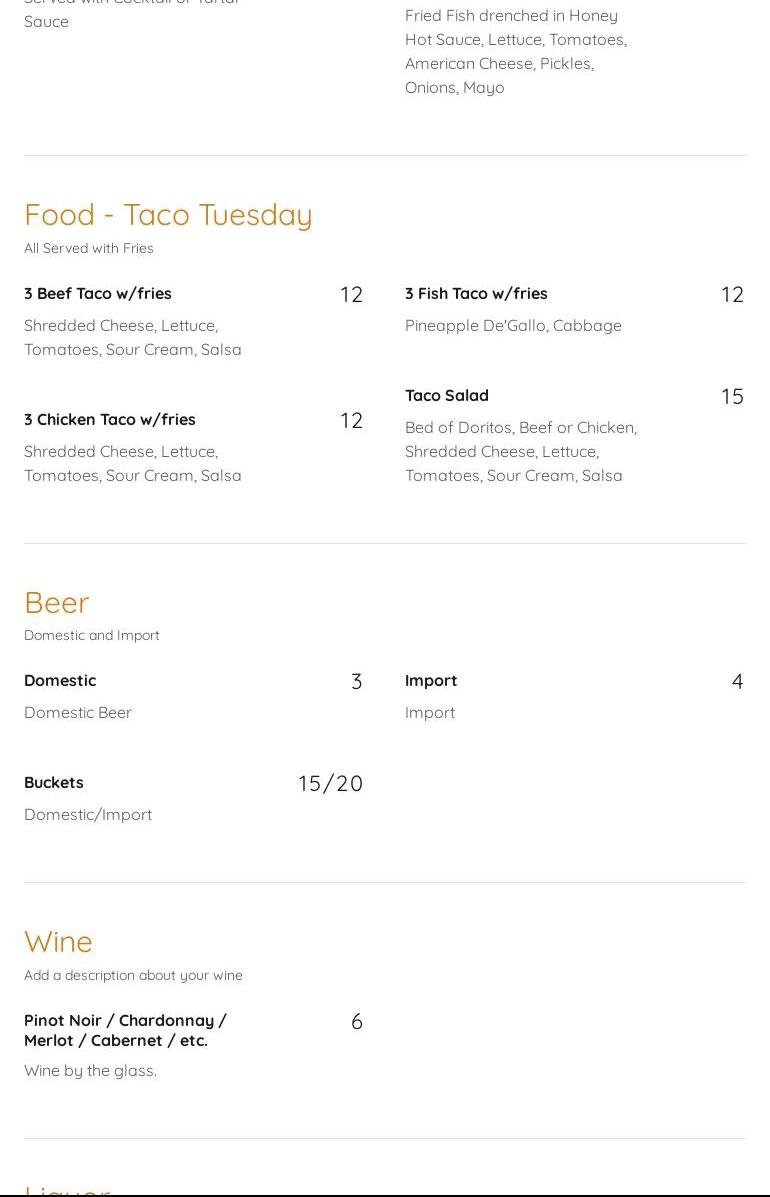Select the 3 Fish Taco w/fries item

pyautogui.click(x=476, y=293)
